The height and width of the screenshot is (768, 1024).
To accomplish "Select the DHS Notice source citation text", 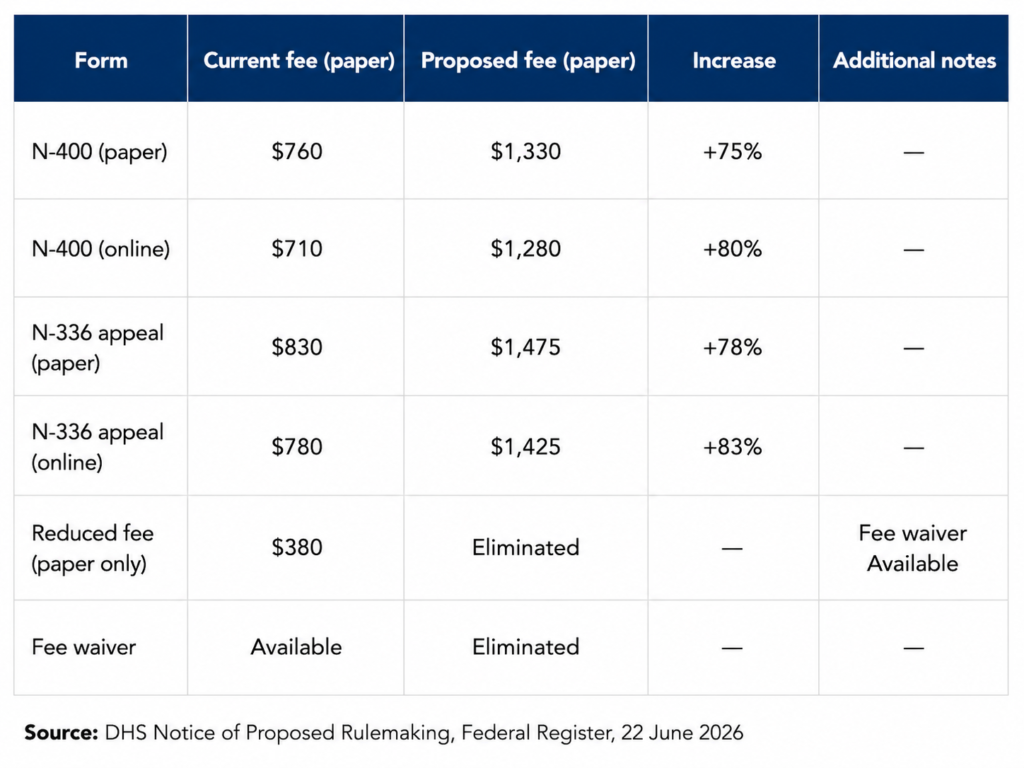I will (x=384, y=733).
